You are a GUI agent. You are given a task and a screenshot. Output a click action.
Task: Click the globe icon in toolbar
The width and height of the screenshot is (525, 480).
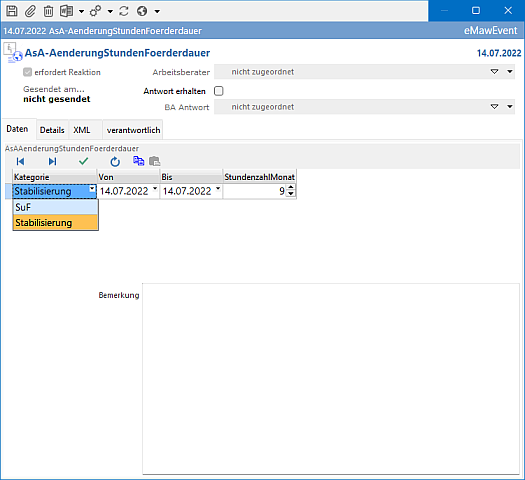(142, 11)
